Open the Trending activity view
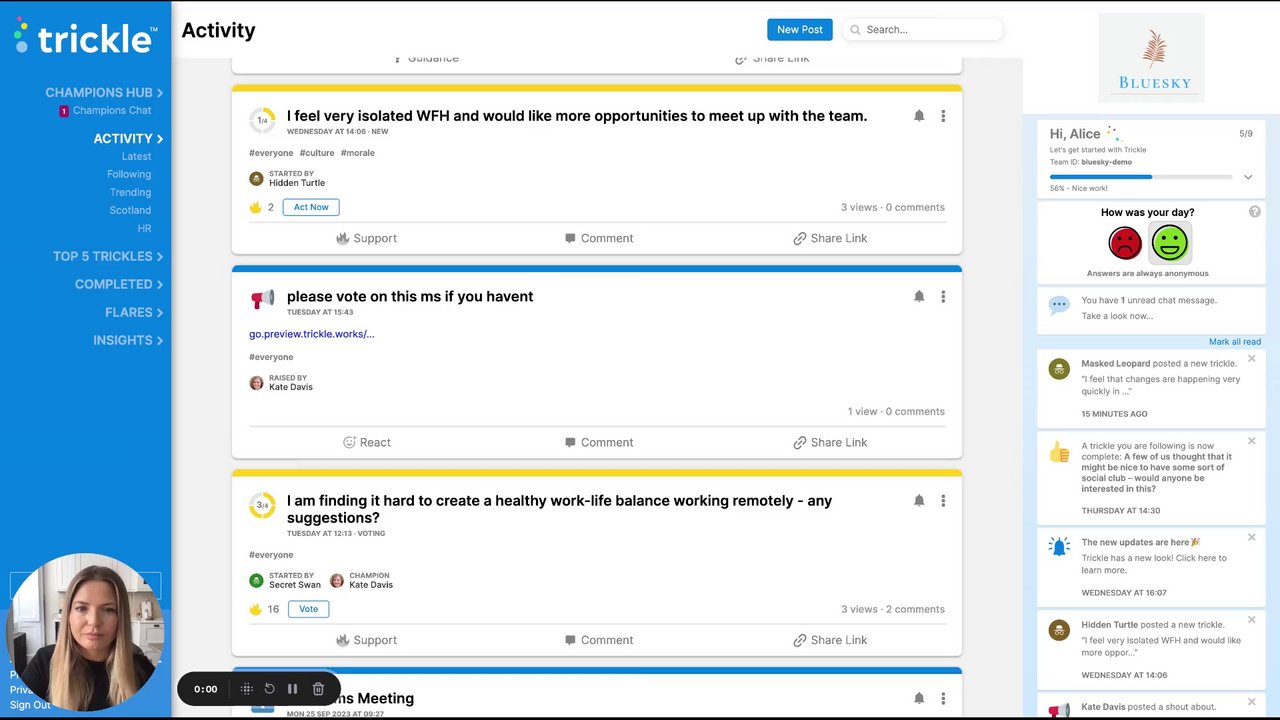The image size is (1280, 720). pos(130,193)
